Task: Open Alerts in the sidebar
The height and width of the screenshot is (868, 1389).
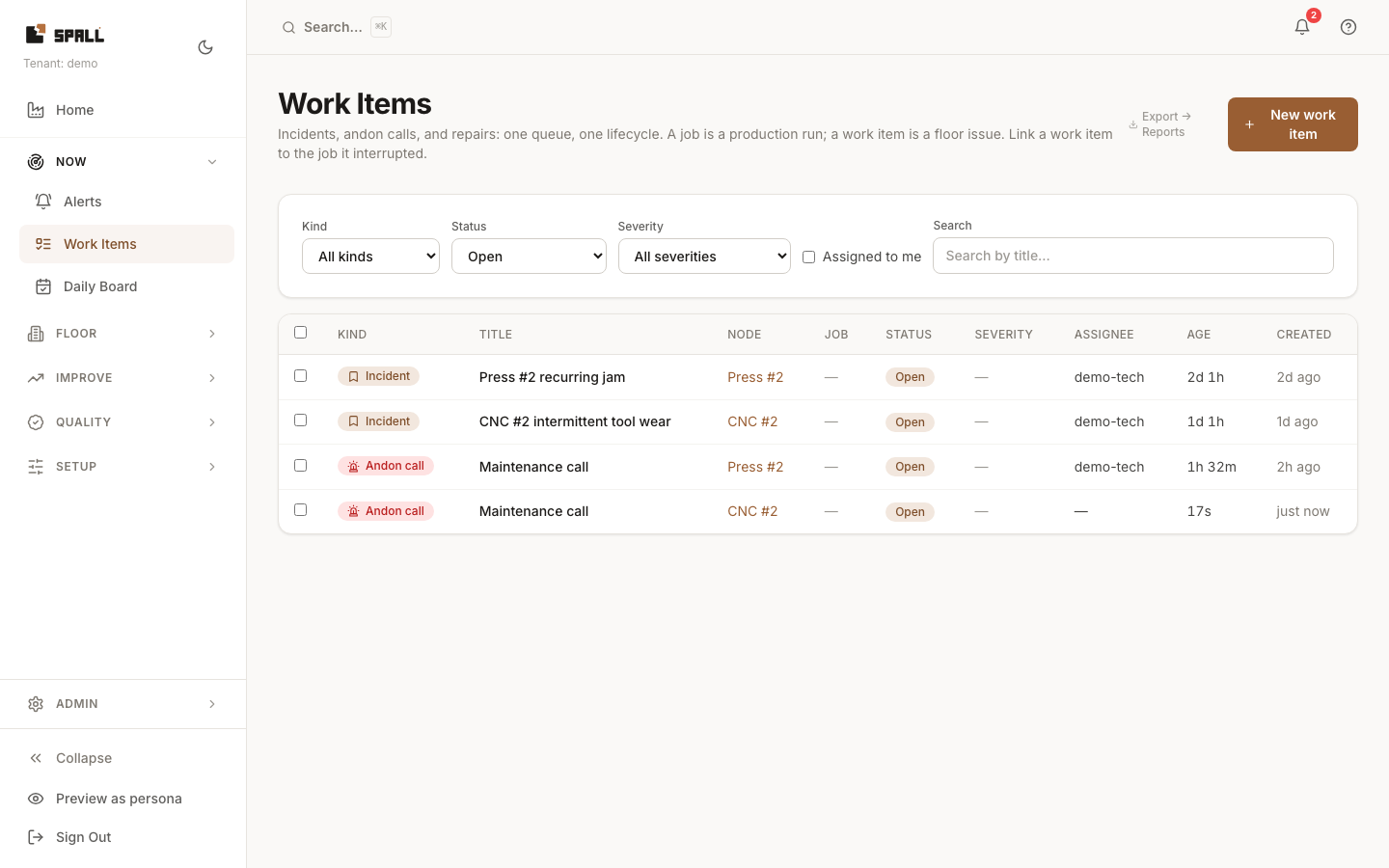Action: click(126, 202)
